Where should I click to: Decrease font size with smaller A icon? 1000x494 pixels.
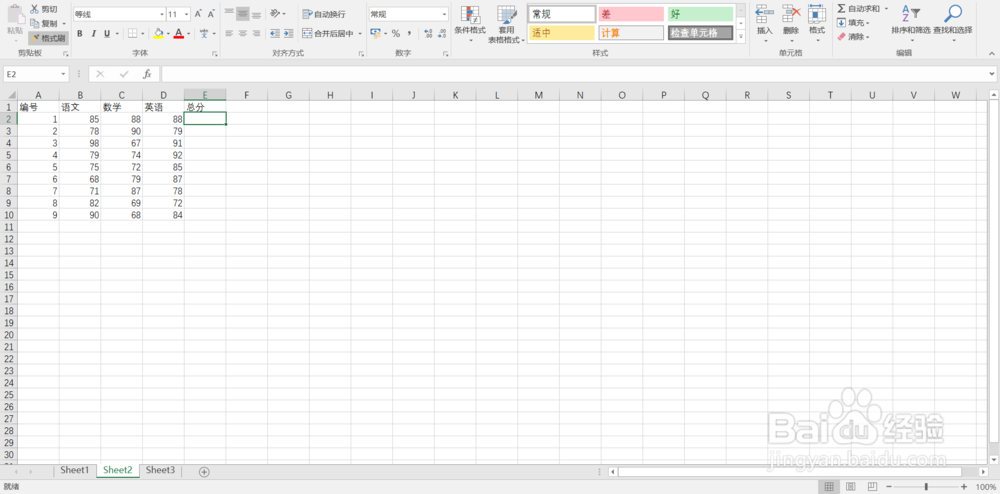point(210,13)
